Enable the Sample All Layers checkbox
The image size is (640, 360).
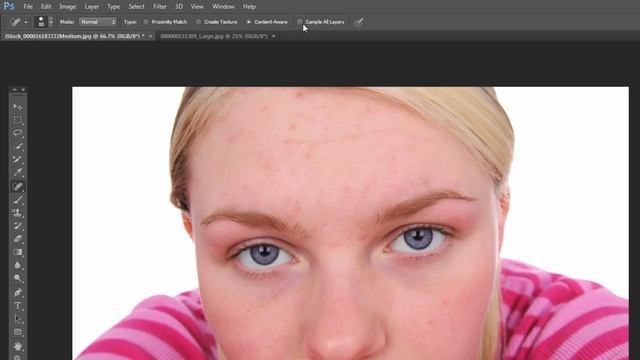(300, 22)
